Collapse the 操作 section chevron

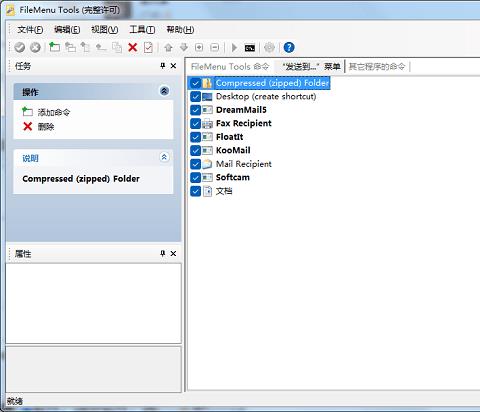pos(164,91)
